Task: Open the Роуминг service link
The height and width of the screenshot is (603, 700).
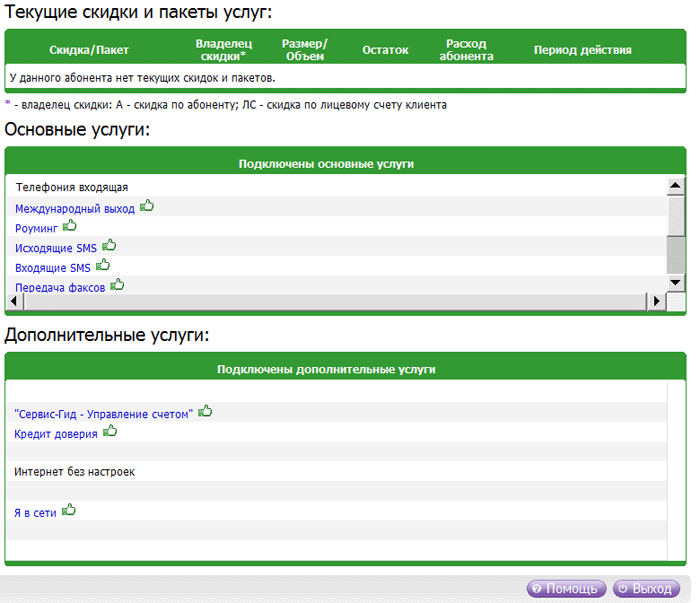Action: tap(36, 229)
